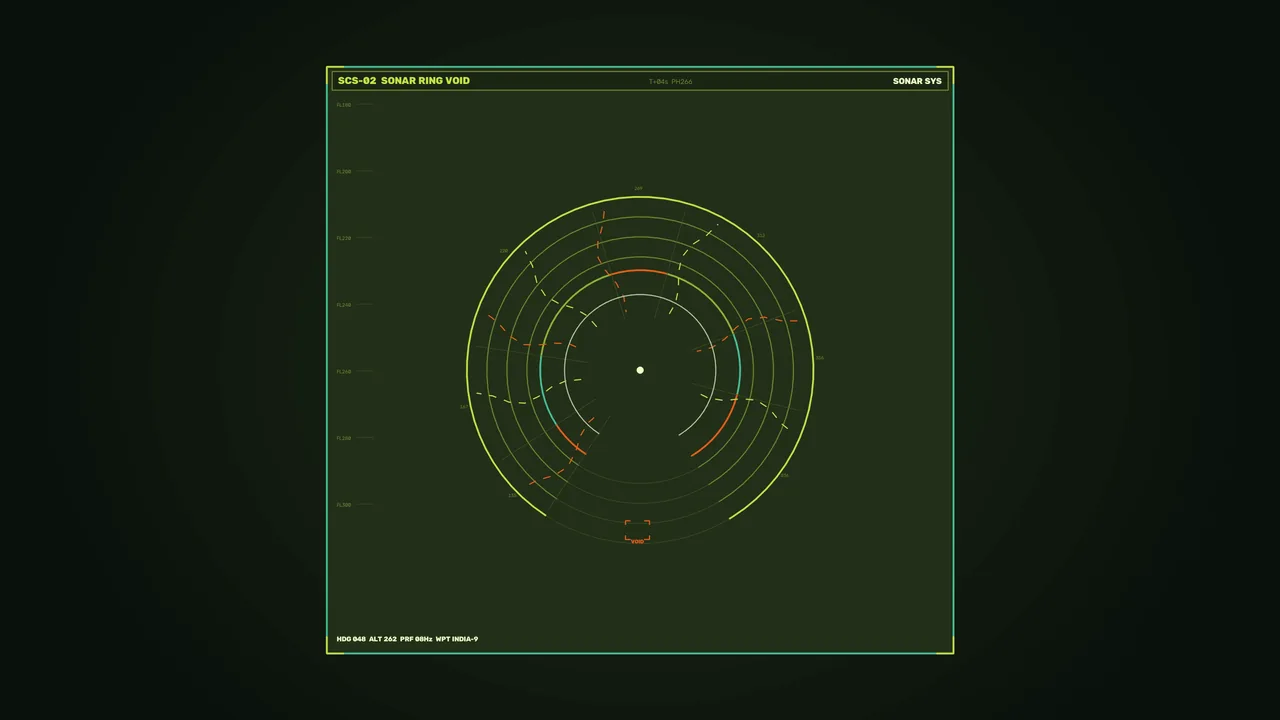The width and height of the screenshot is (1280, 720).
Task: Click the WPT INDIA-9 waypoint readout
Action: coord(457,639)
